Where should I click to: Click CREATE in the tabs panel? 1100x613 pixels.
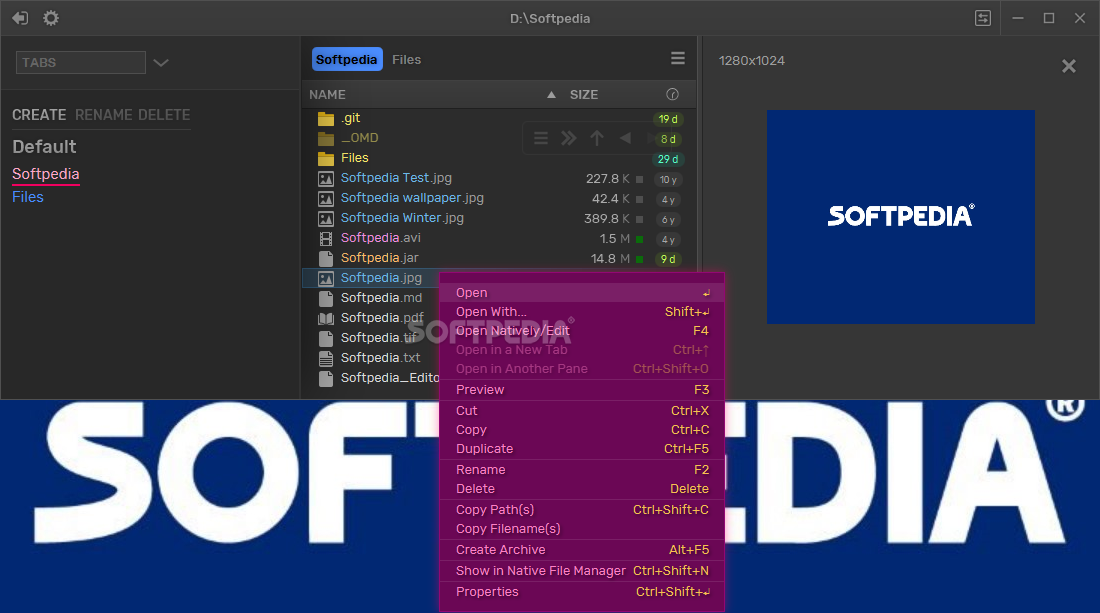[39, 115]
